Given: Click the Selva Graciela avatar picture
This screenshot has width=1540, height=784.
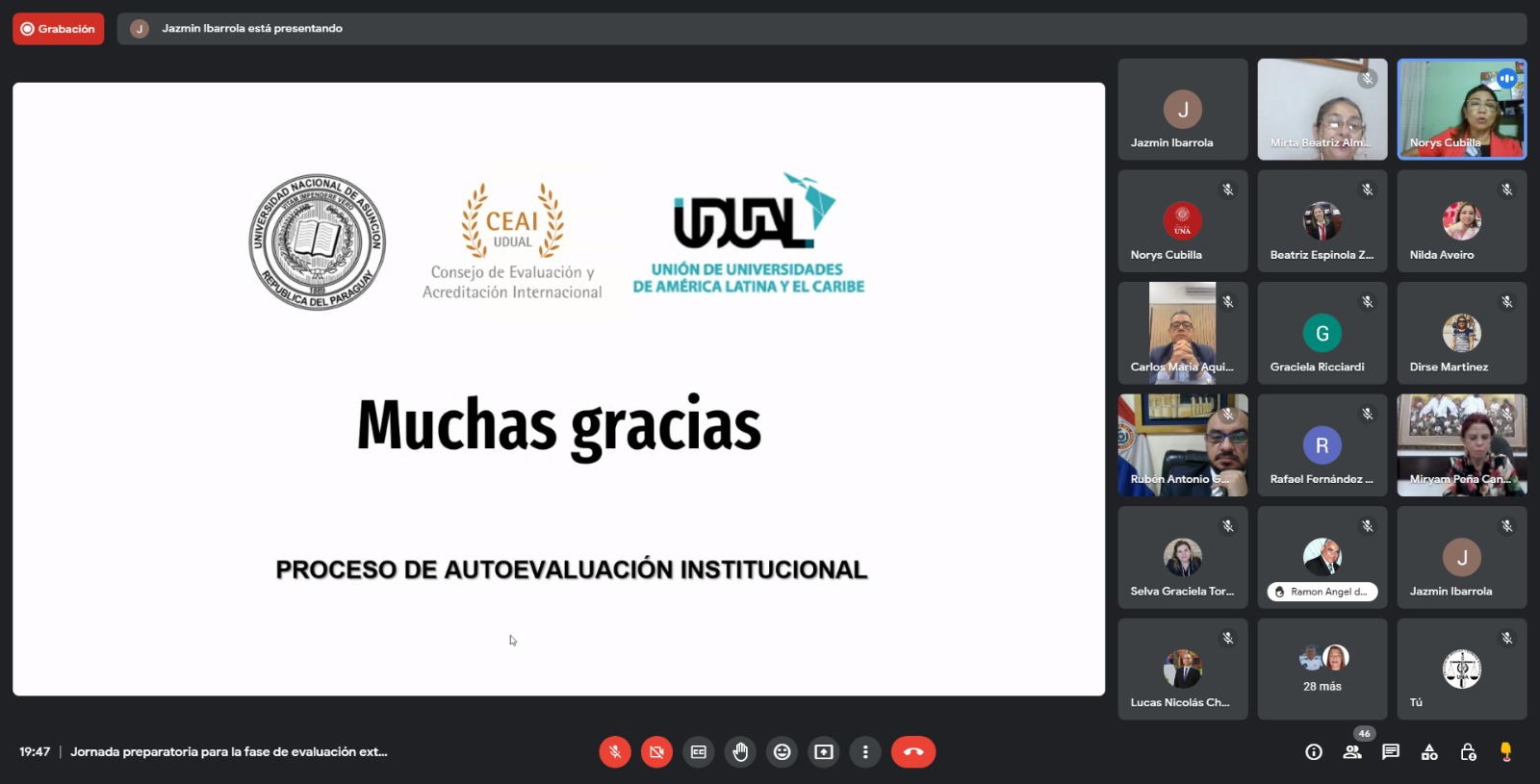Looking at the screenshot, I should (1183, 557).
